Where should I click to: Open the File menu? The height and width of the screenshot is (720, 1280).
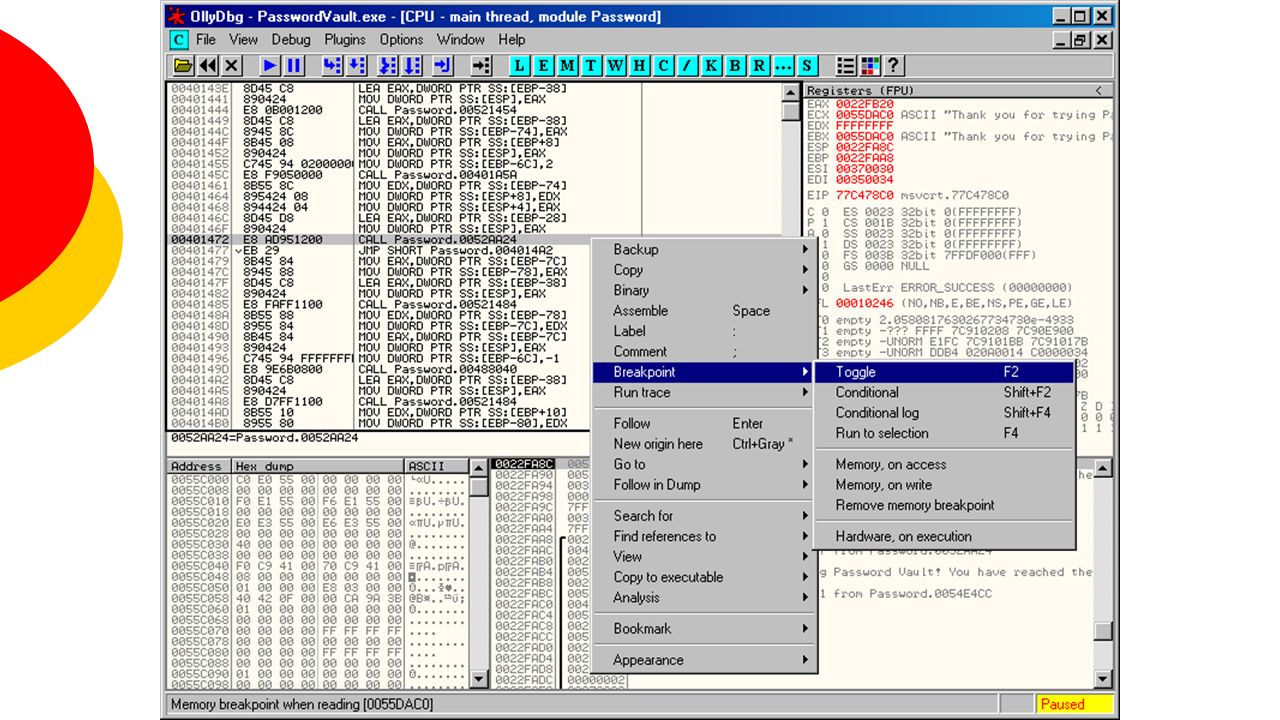(x=206, y=40)
